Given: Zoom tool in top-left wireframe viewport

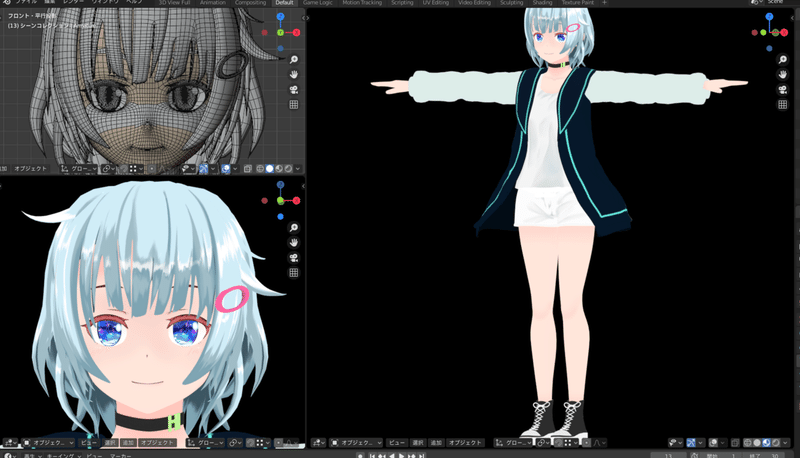Looking at the screenshot, I should 294,60.
